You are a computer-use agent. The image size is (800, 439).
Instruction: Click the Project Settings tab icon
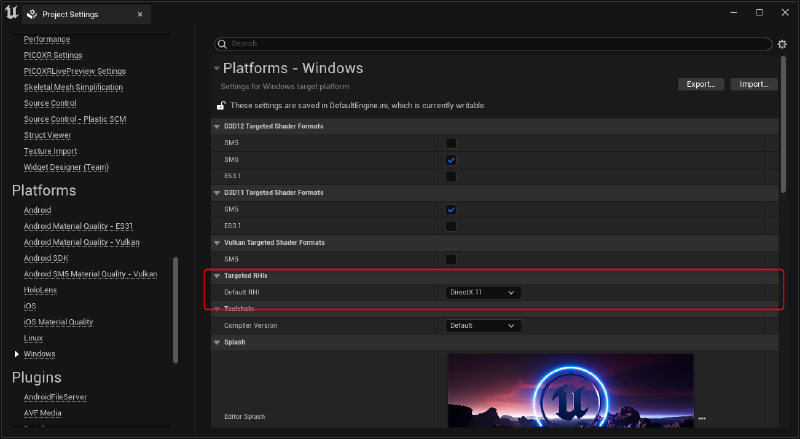coord(32,14)
